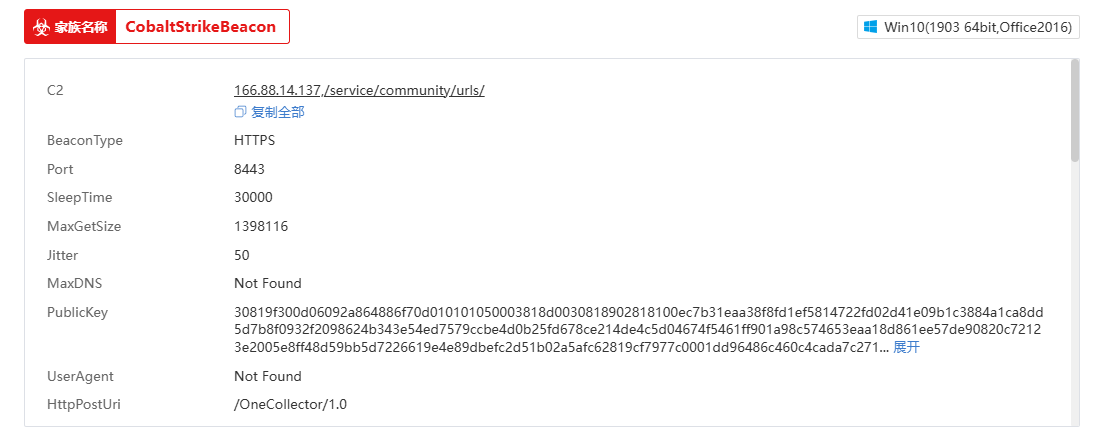
Task: Click the vertical scrollbar thumb
Action: point(1075,110)
